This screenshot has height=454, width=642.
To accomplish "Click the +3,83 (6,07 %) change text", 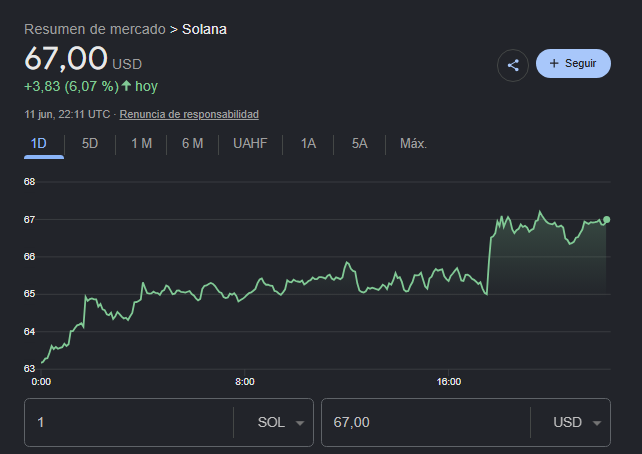I will point(72,86).
